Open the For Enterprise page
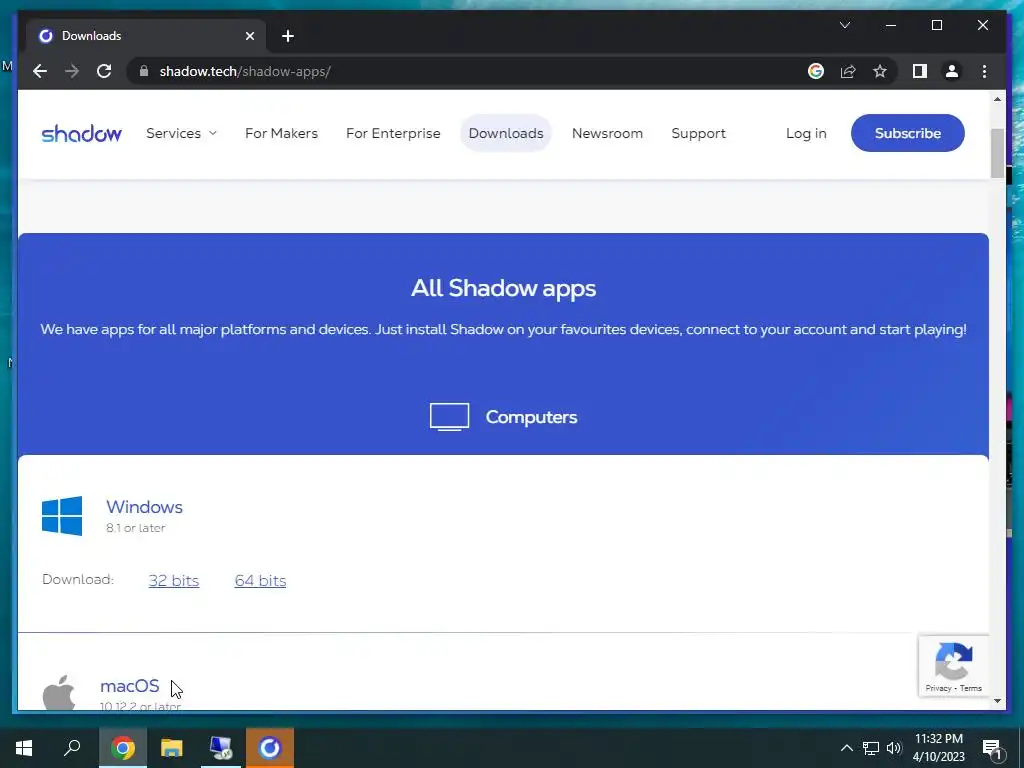Screen dimensions: 1024x768 tap(393, 133)
